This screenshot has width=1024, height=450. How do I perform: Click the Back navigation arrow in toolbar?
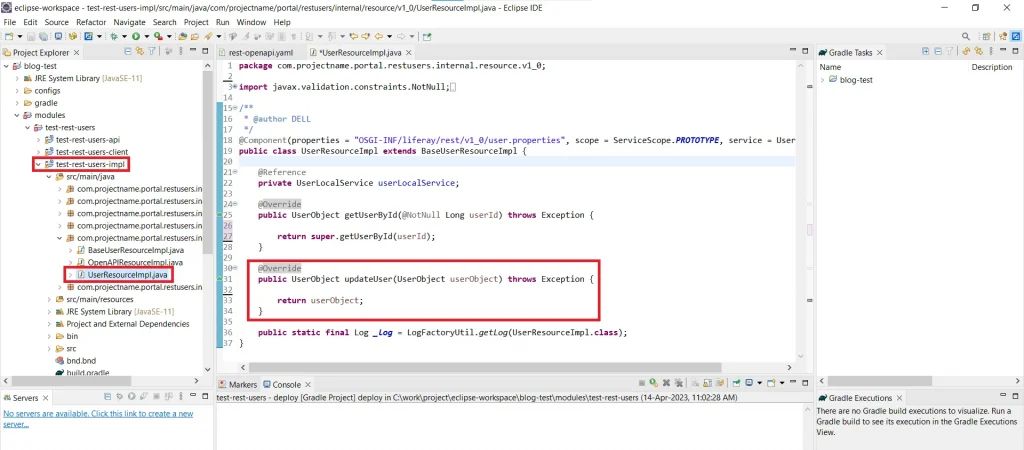point(378,37)
